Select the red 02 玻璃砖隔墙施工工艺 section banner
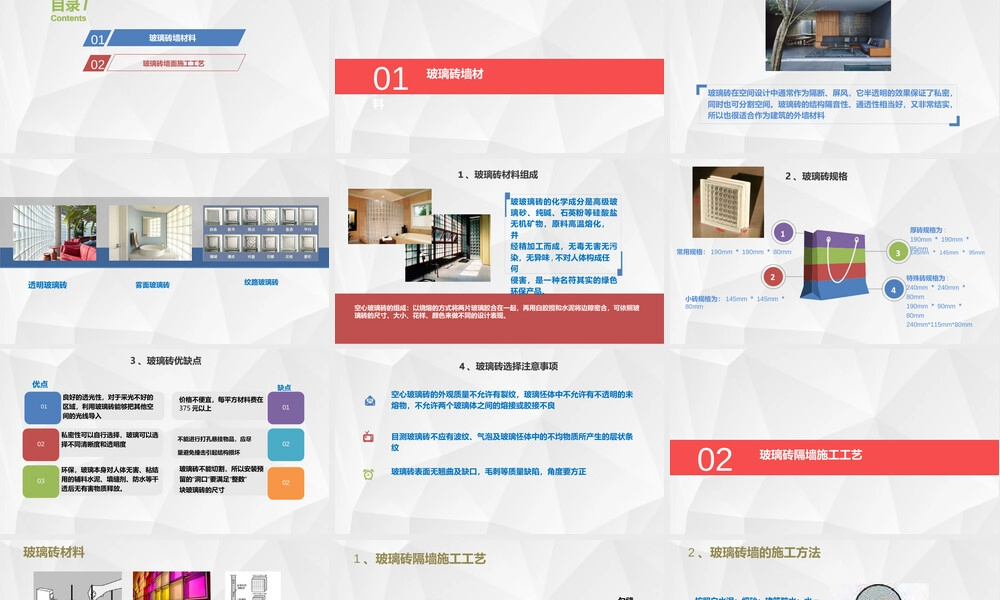Viewport: 1000px width, 600px height. coord(834,457)
